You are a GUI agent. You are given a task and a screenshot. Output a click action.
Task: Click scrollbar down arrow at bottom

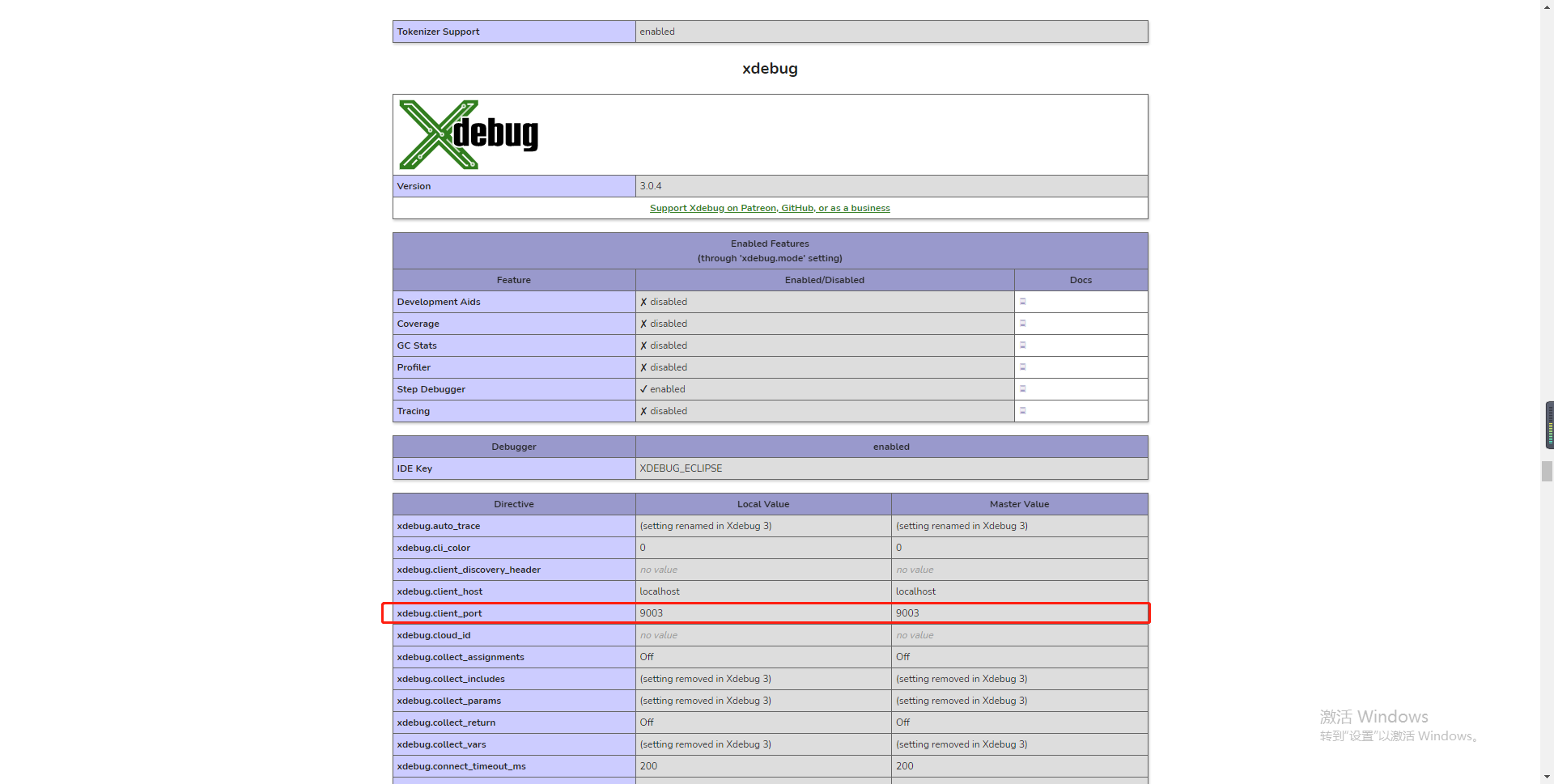tap(1547, 778)
